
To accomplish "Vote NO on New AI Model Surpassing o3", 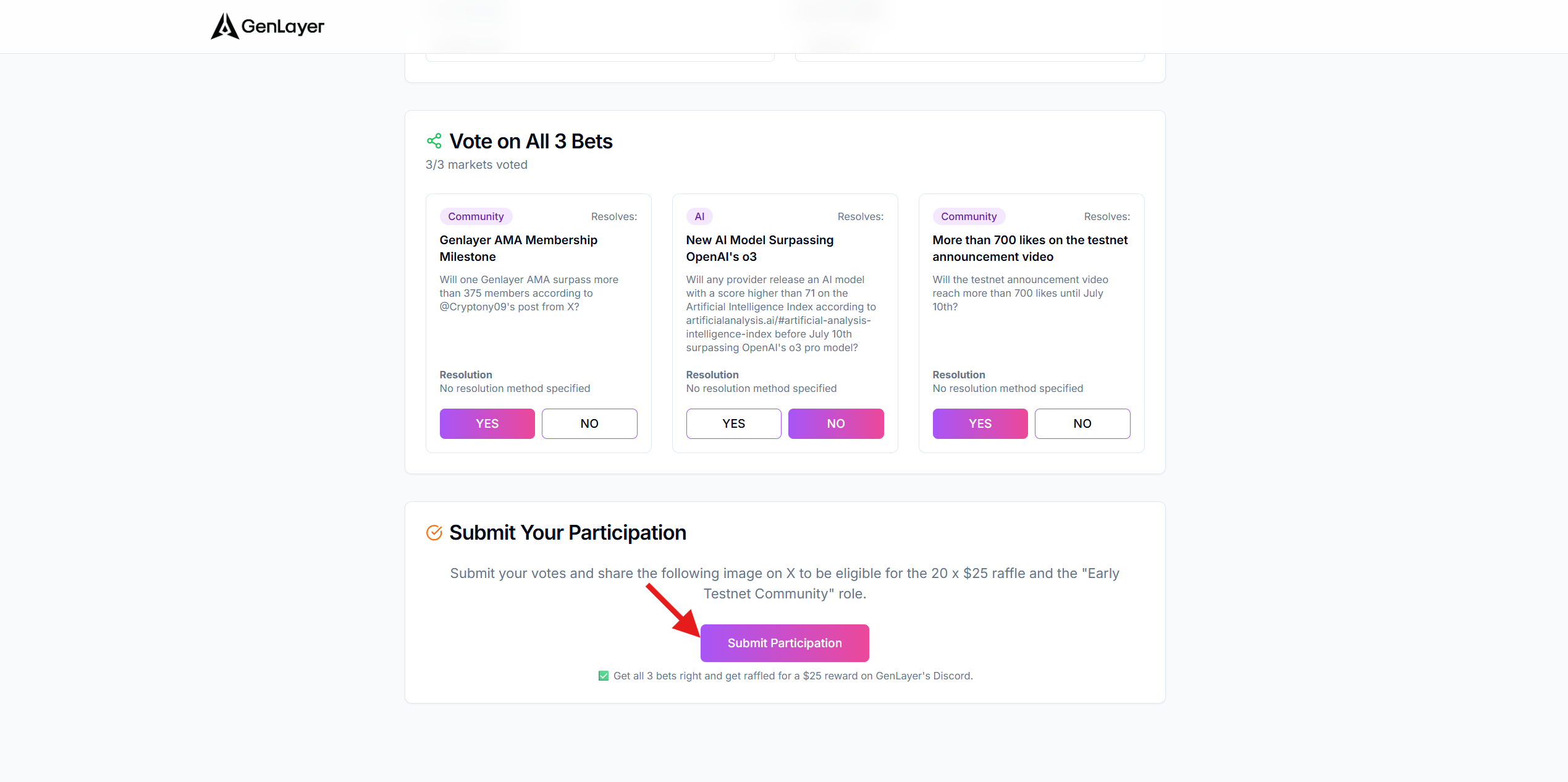I will pyautogui.click(x=836, y=423).
